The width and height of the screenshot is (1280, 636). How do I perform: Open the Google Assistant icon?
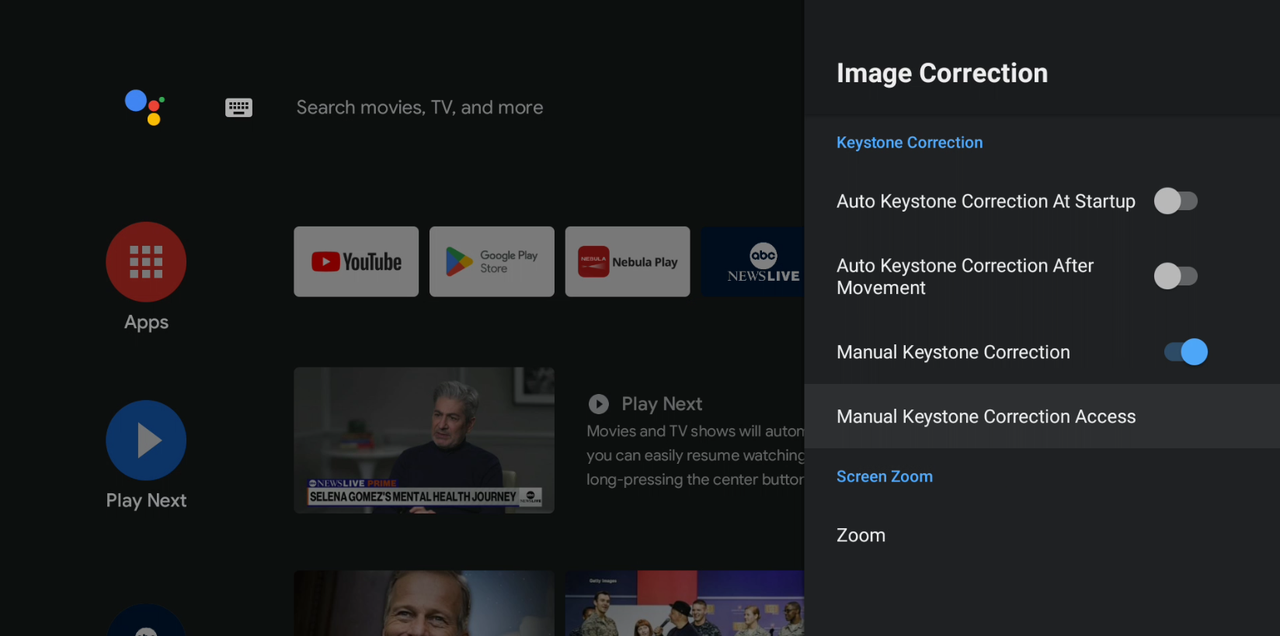[x=145, y=107]
